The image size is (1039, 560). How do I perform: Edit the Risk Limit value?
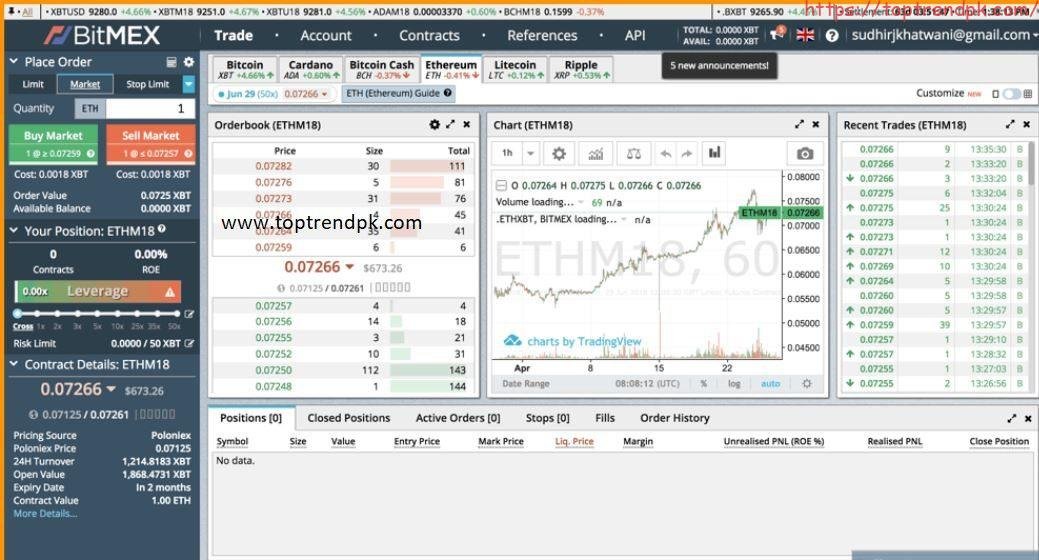pos(190,343)
